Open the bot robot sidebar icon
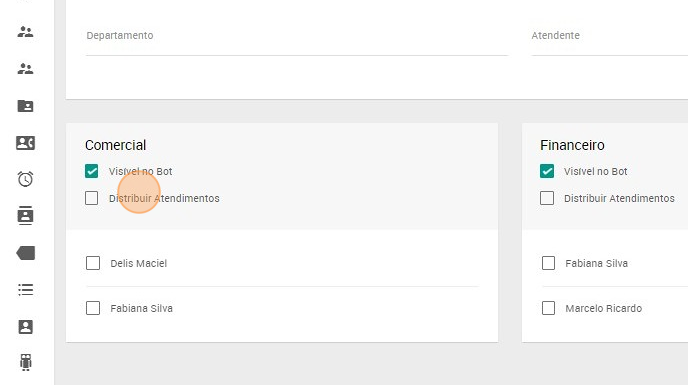Viewport: 688px width, 385px height. pos(25,363)
